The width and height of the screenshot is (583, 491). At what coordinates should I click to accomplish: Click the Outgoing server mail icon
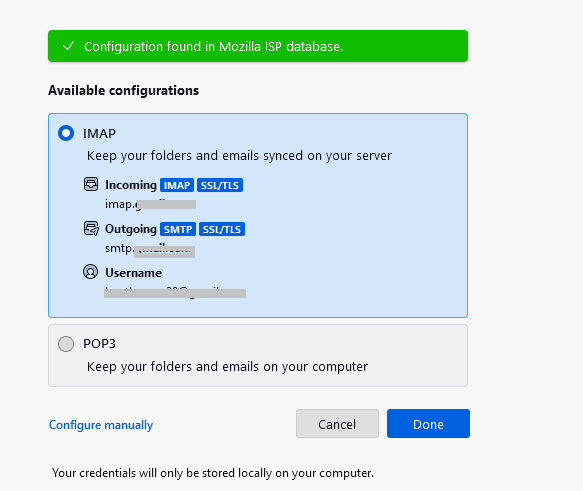(91, 229)
